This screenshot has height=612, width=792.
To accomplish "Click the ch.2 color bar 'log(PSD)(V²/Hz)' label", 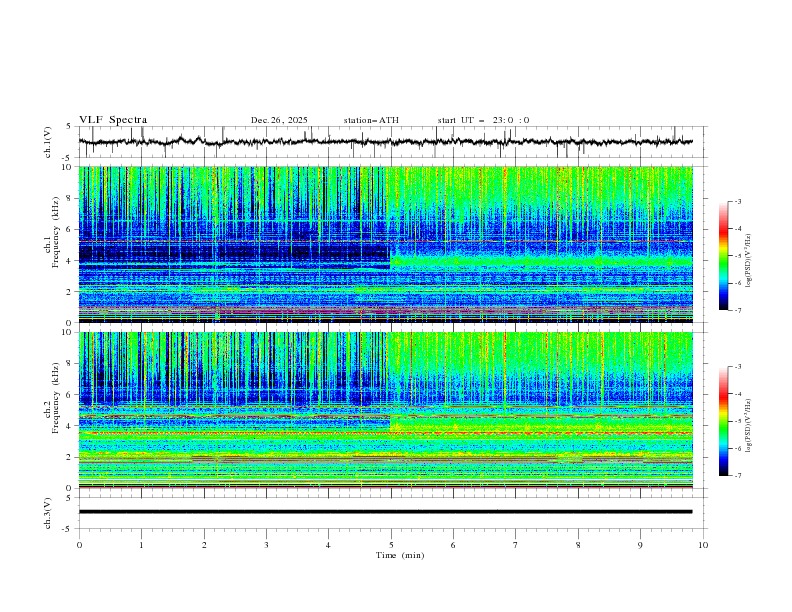I will [x=749, y=426].
